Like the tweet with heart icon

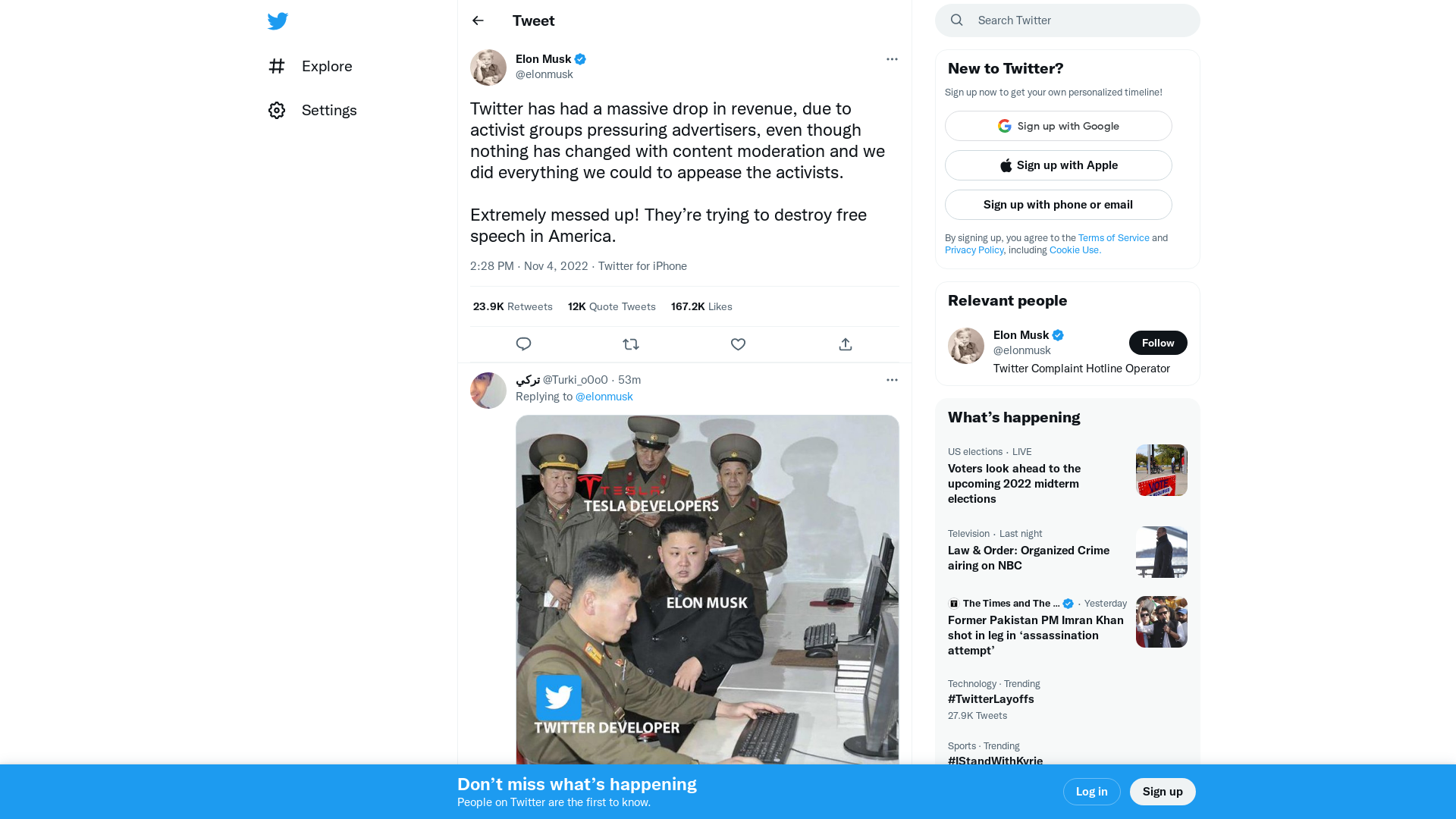coord(738,344)
